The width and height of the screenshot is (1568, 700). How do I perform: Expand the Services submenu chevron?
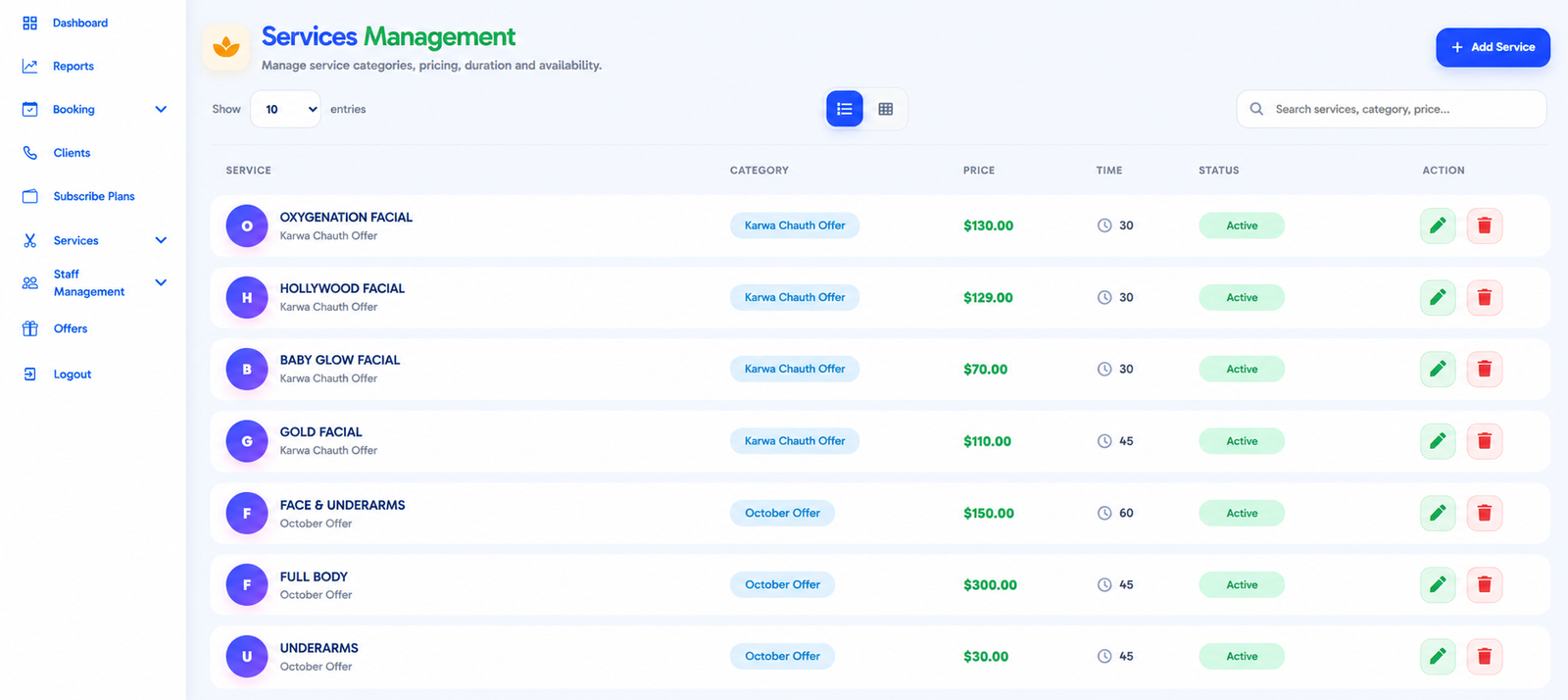161,240
